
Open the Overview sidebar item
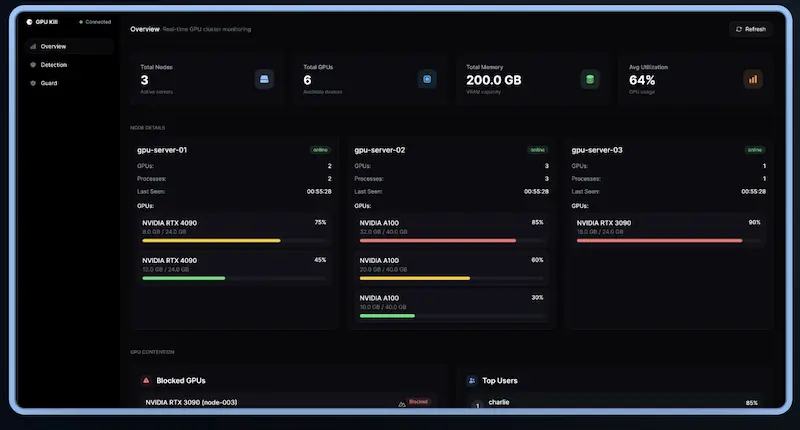pyautogui.click(x=54, y=46)
